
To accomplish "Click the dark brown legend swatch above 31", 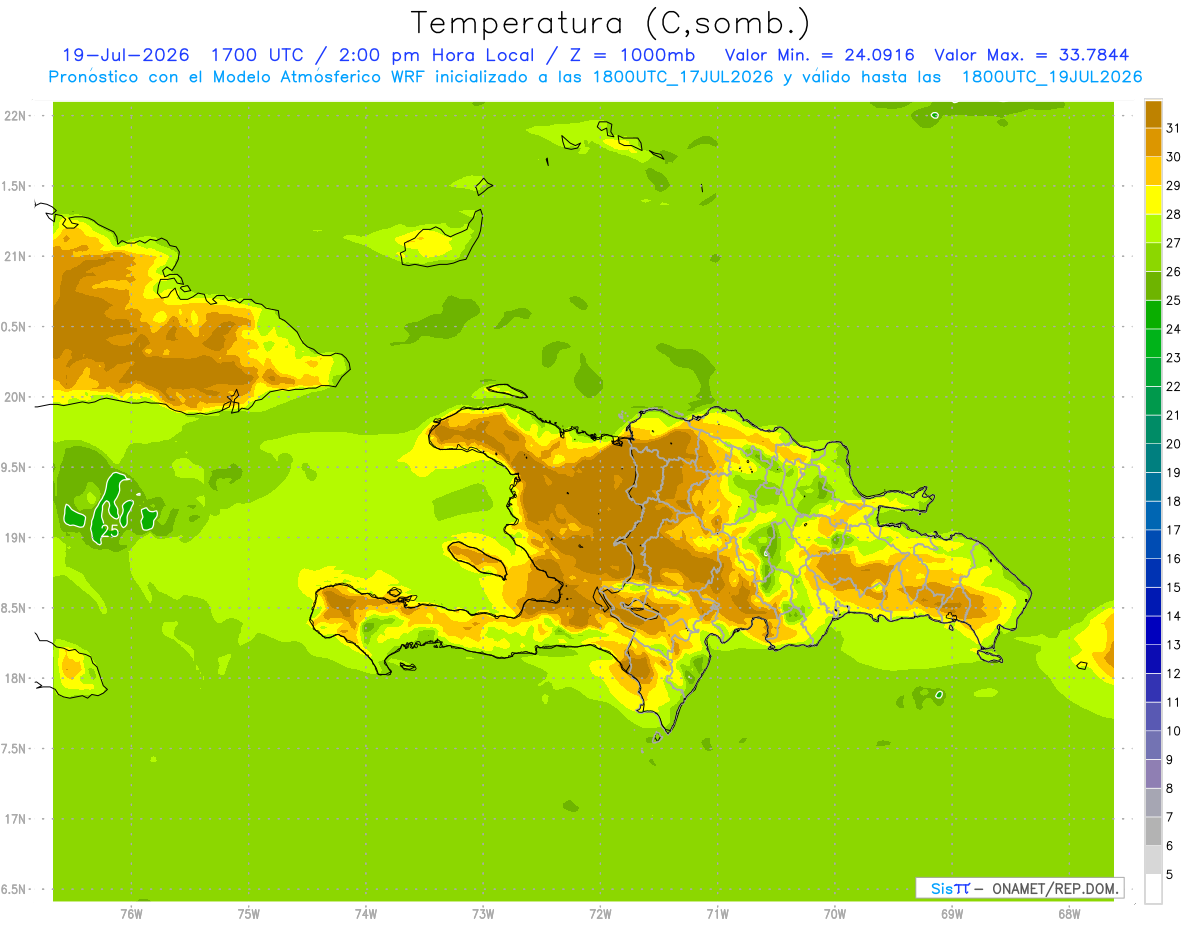I will (x=1153, y=114).
